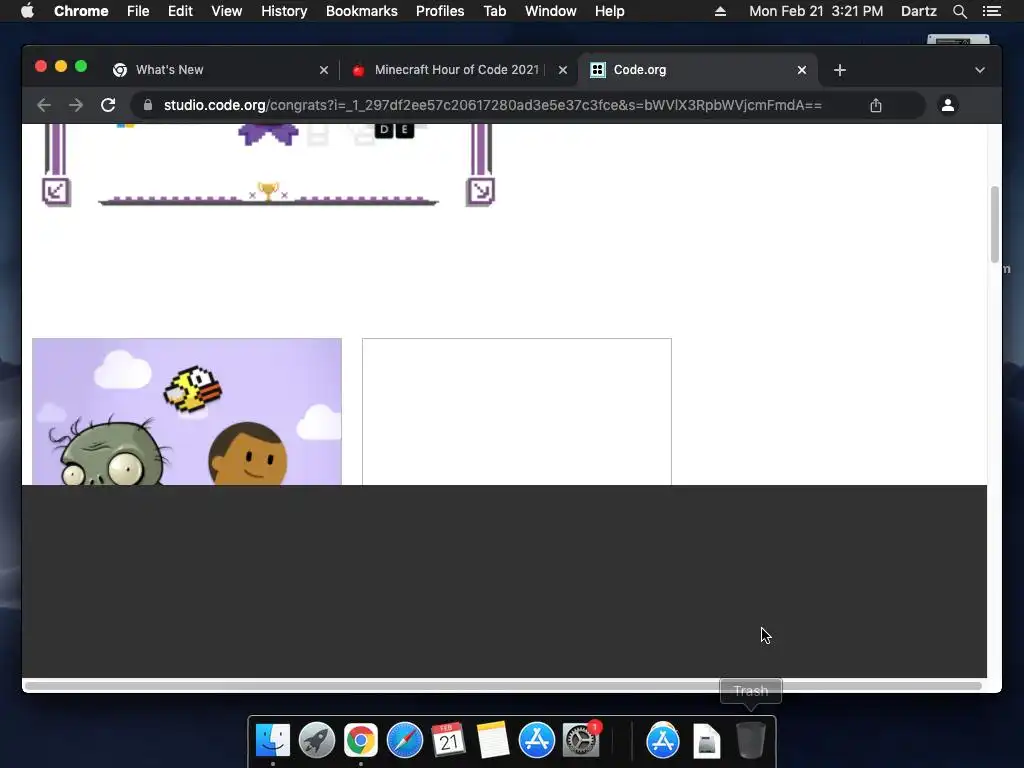Screen dimensions: 1024x768
Task: View site information lock icon
Action: [148, 105]
